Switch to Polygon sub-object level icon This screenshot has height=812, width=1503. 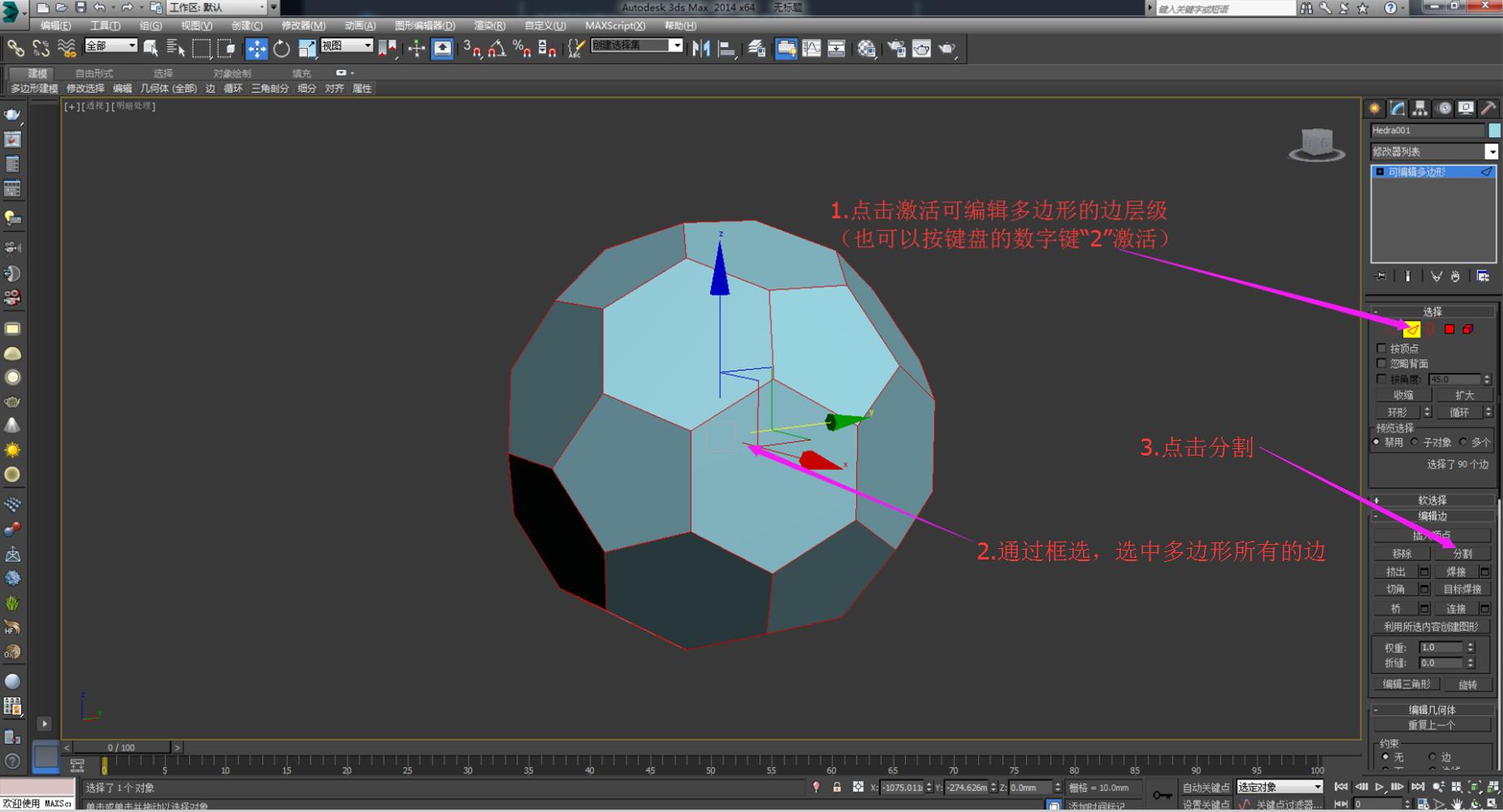click(1449, 330)
